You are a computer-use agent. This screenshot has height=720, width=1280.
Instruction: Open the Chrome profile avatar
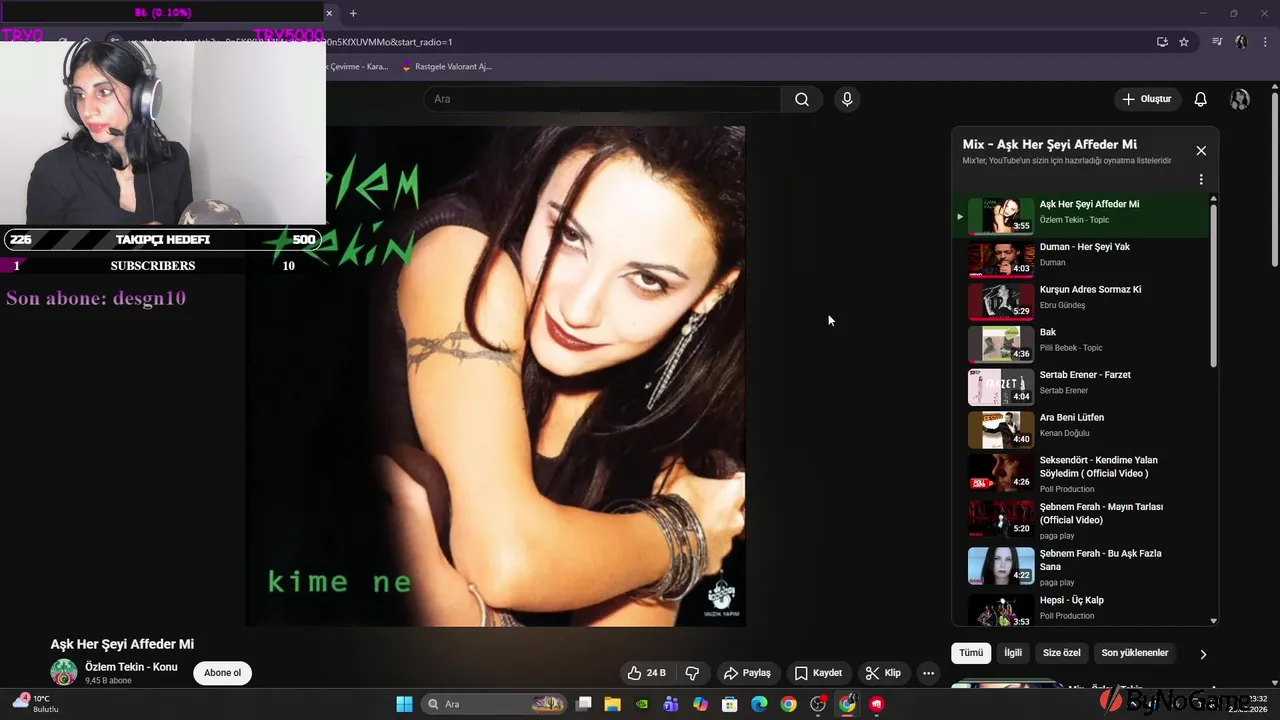[1241, 42]
